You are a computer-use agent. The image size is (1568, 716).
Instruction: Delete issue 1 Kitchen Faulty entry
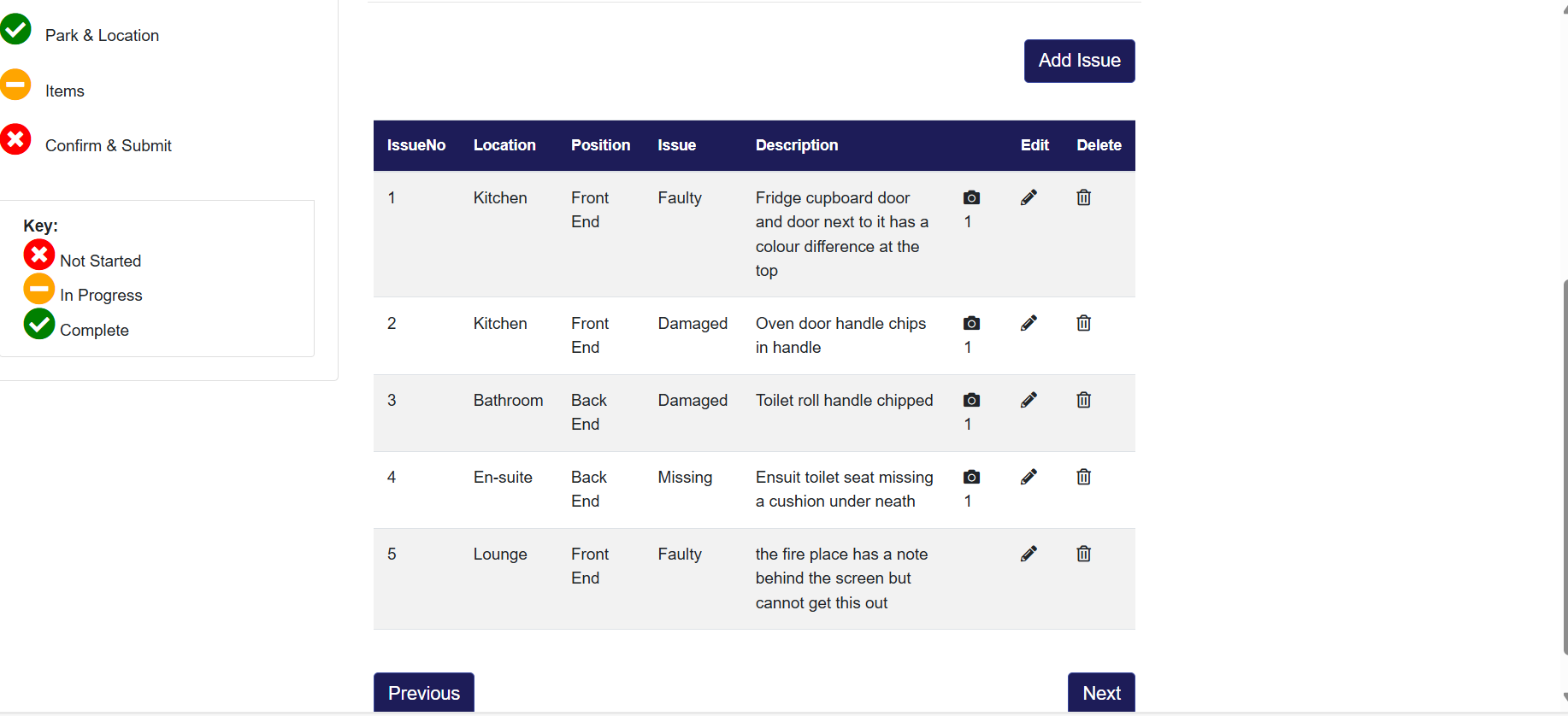pos(1083,197)
